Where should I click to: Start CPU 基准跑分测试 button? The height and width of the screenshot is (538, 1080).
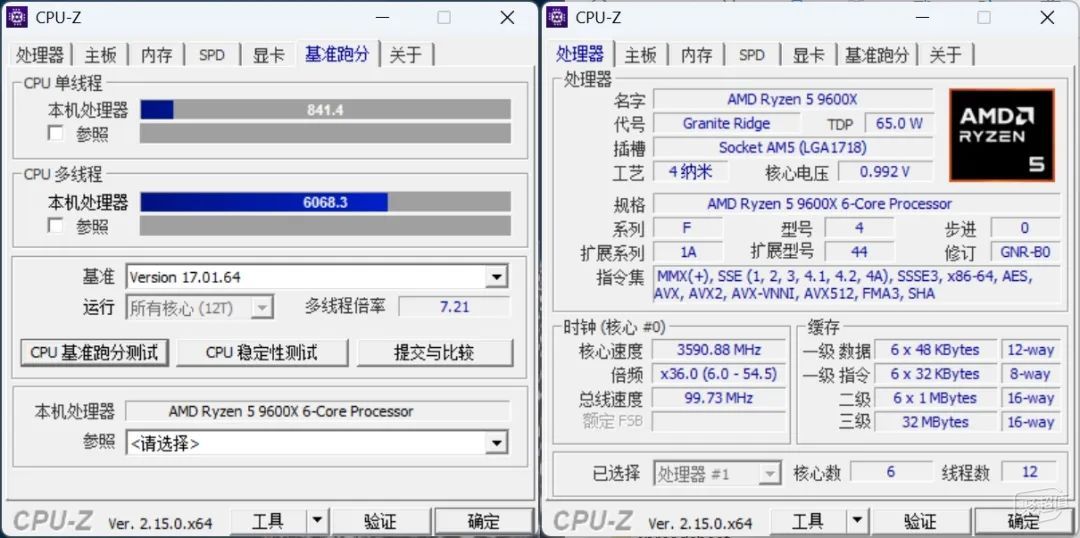coord(94,353)
